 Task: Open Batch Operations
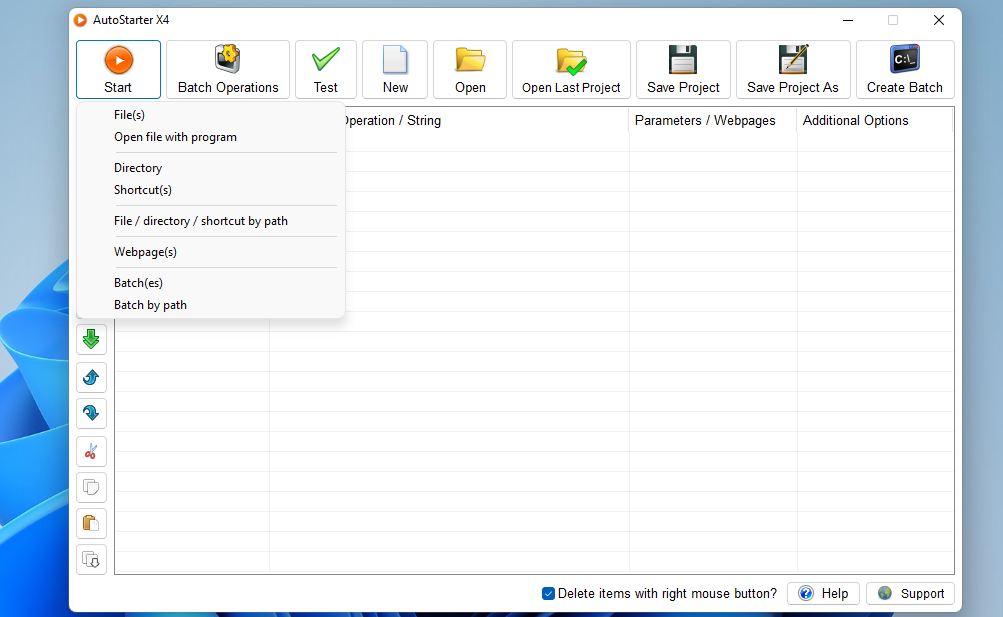(x=227, y=69)
